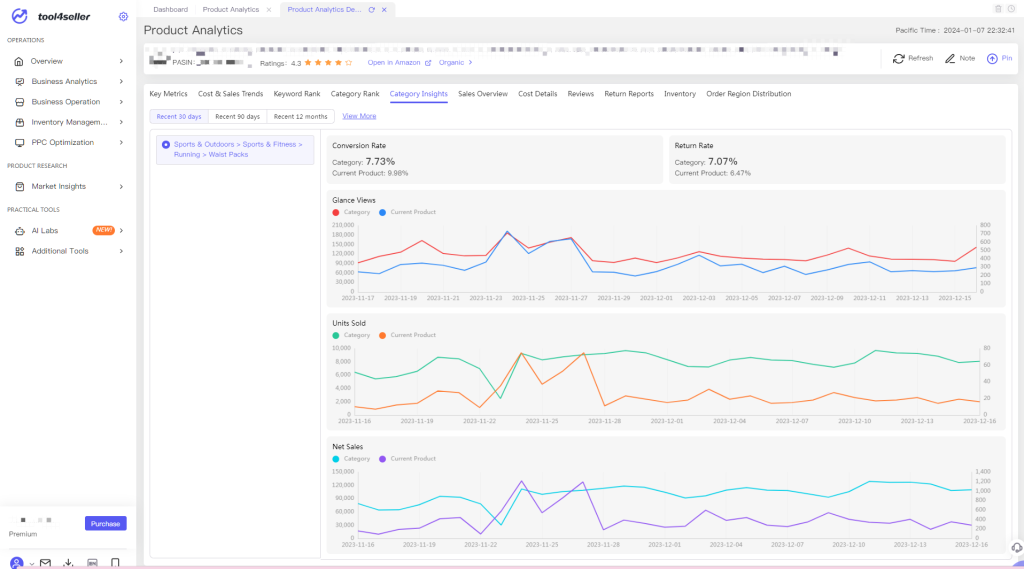This screenshot has width=1024, height=569.
Task: Click the Business Analytics sidebar icon
Action: click(20, 82)
